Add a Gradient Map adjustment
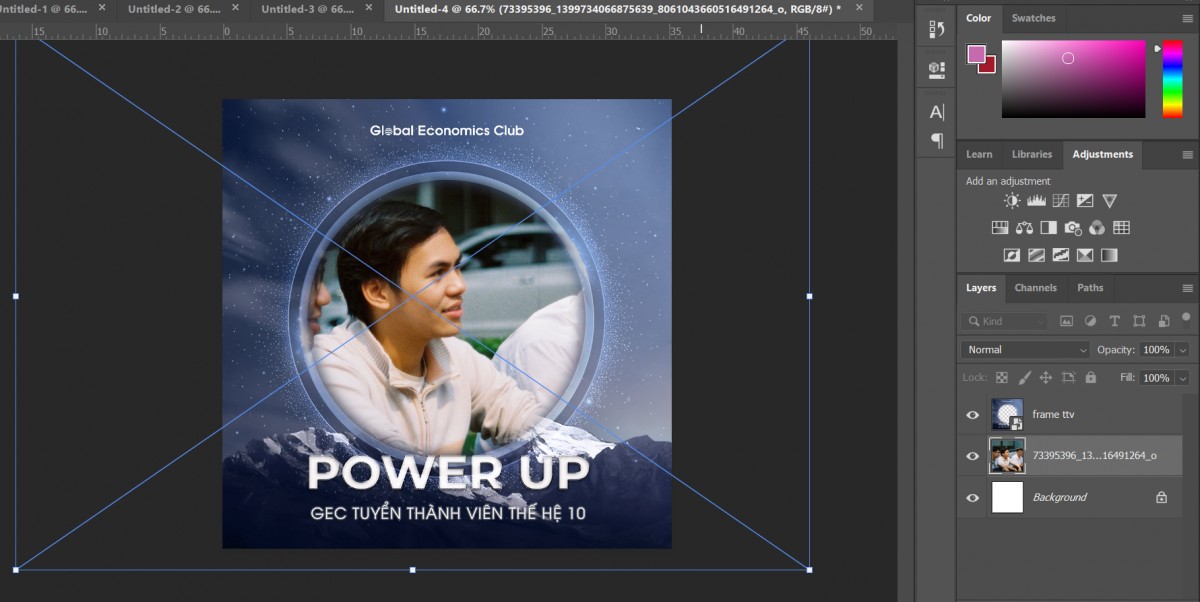The width and height of the screenshot is (1200, 602). pos(1109,255)
